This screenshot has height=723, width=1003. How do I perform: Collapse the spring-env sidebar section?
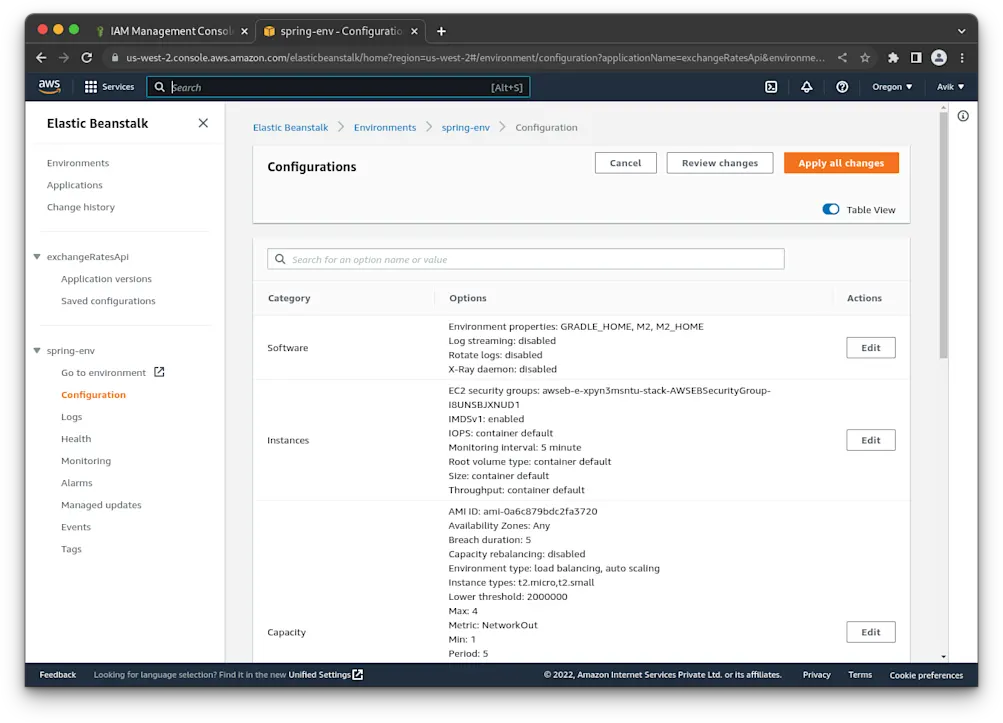coord(34,350)
